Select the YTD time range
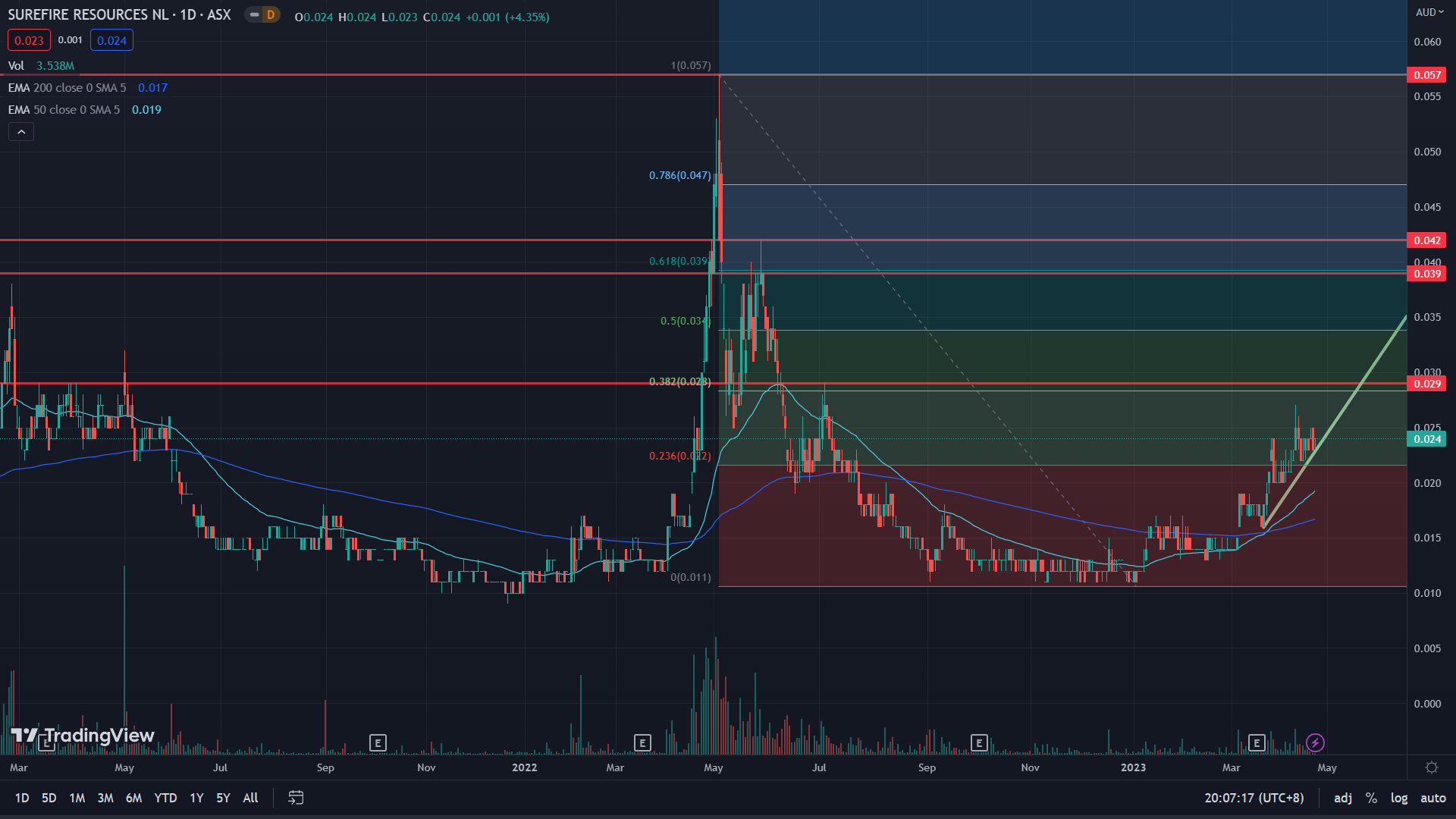The width and height of the screenshot is (1456, 819). [x=165, y=798]
